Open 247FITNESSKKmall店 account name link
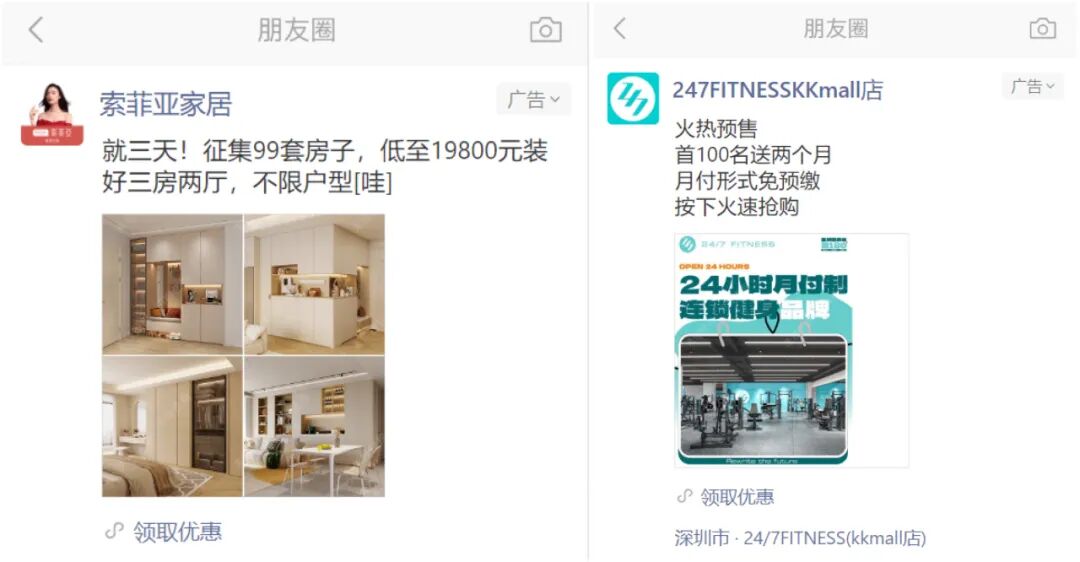The height and width of the screenshot is (562, 1080). [778, 90]
